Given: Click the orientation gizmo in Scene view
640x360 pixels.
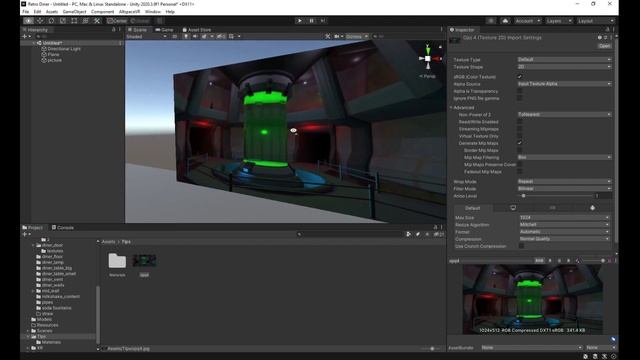Looking at the screenshot, I should [x=428, y=58].
